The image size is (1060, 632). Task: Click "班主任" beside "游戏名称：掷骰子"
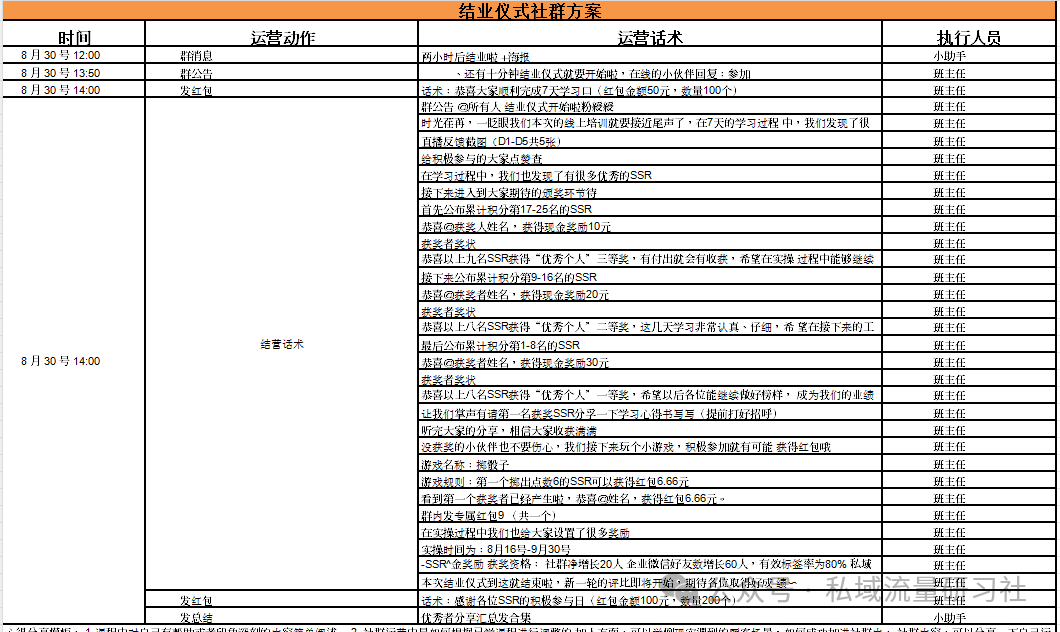949,464
